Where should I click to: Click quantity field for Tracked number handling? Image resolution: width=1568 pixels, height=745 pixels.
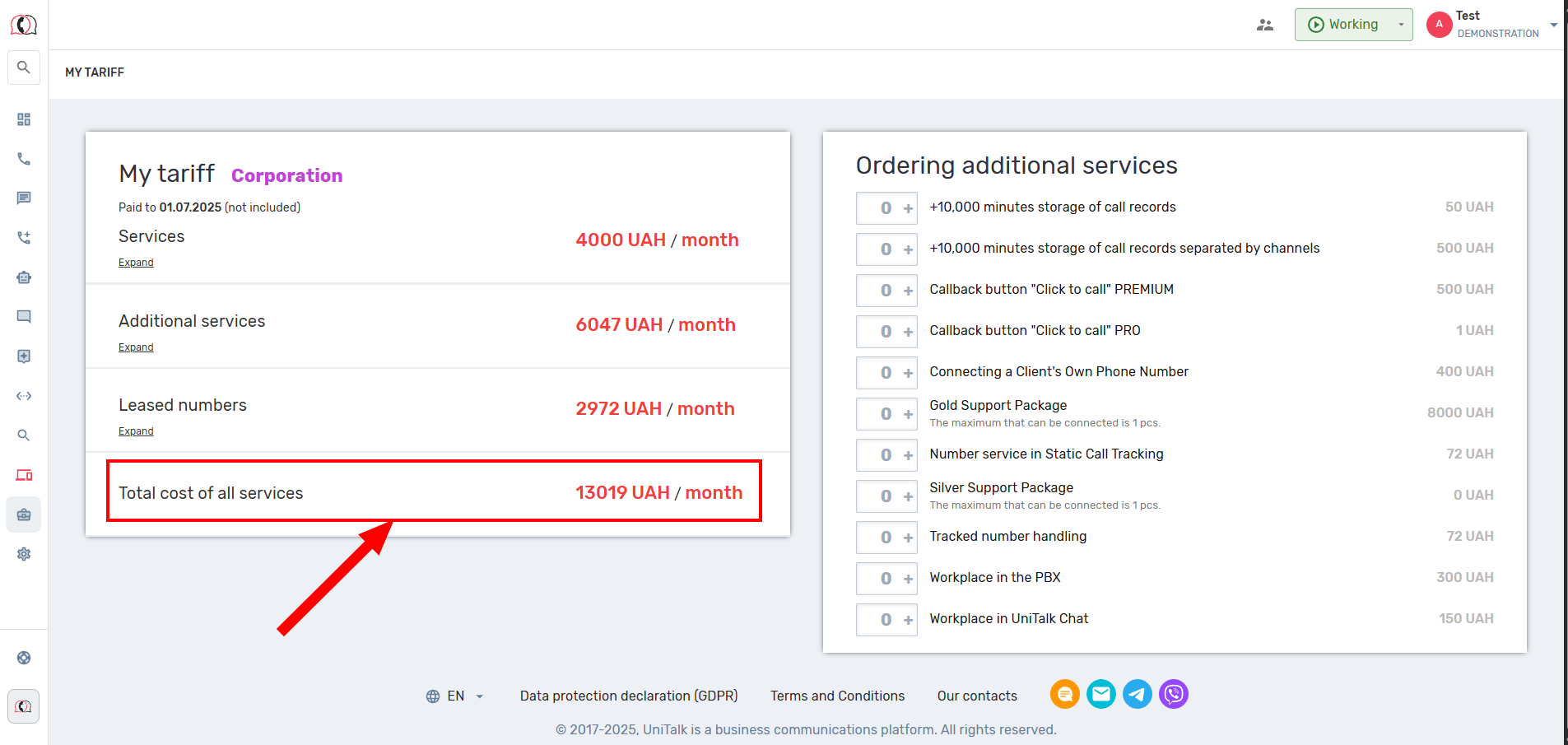(885, 538)
